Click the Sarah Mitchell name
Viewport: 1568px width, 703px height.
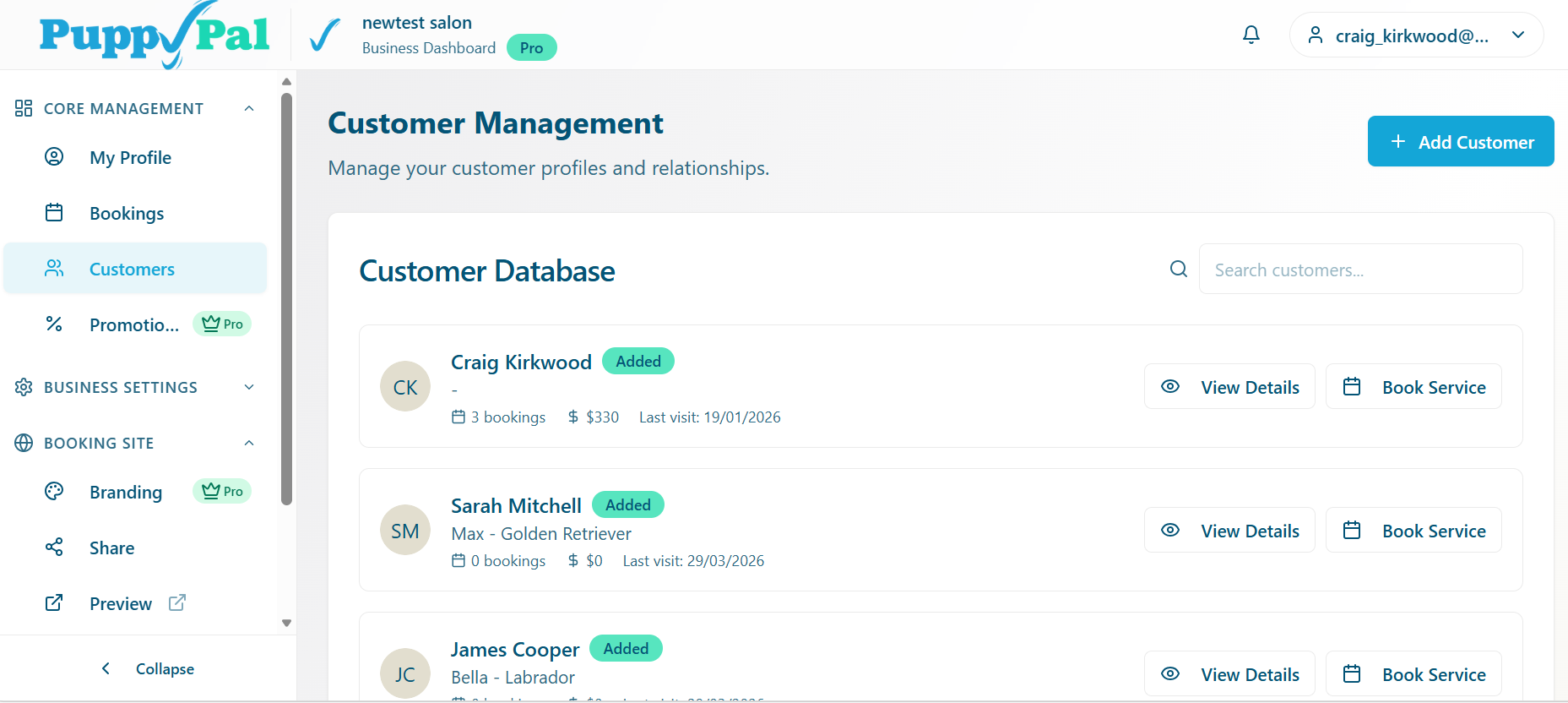[516, 506]
